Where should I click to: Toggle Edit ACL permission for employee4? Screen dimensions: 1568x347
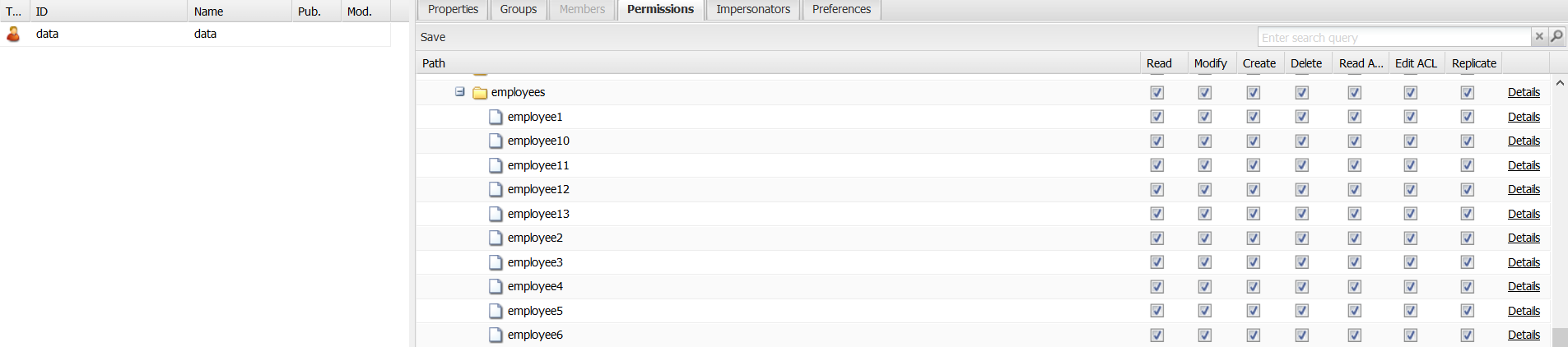(1410, 287)
